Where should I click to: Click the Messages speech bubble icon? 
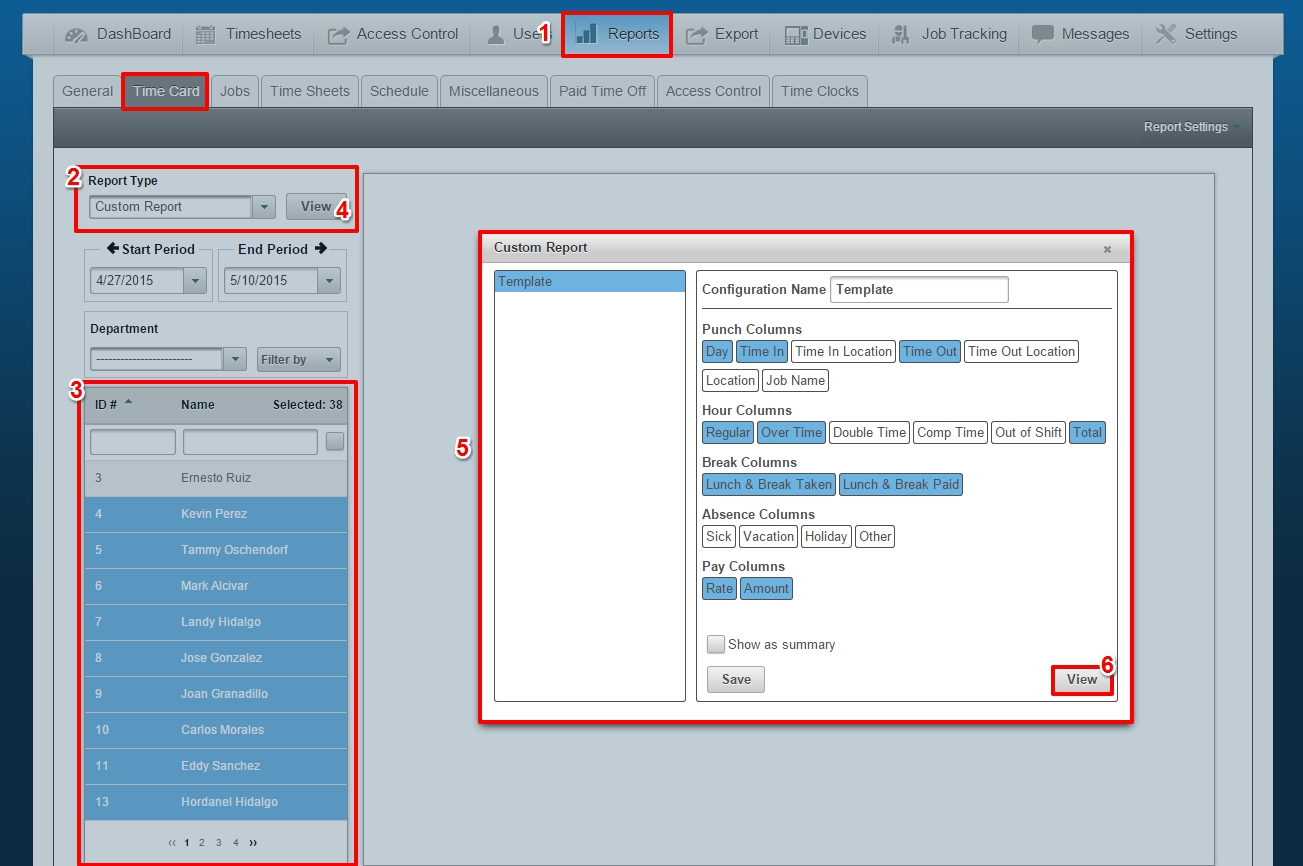point(1043,34)
